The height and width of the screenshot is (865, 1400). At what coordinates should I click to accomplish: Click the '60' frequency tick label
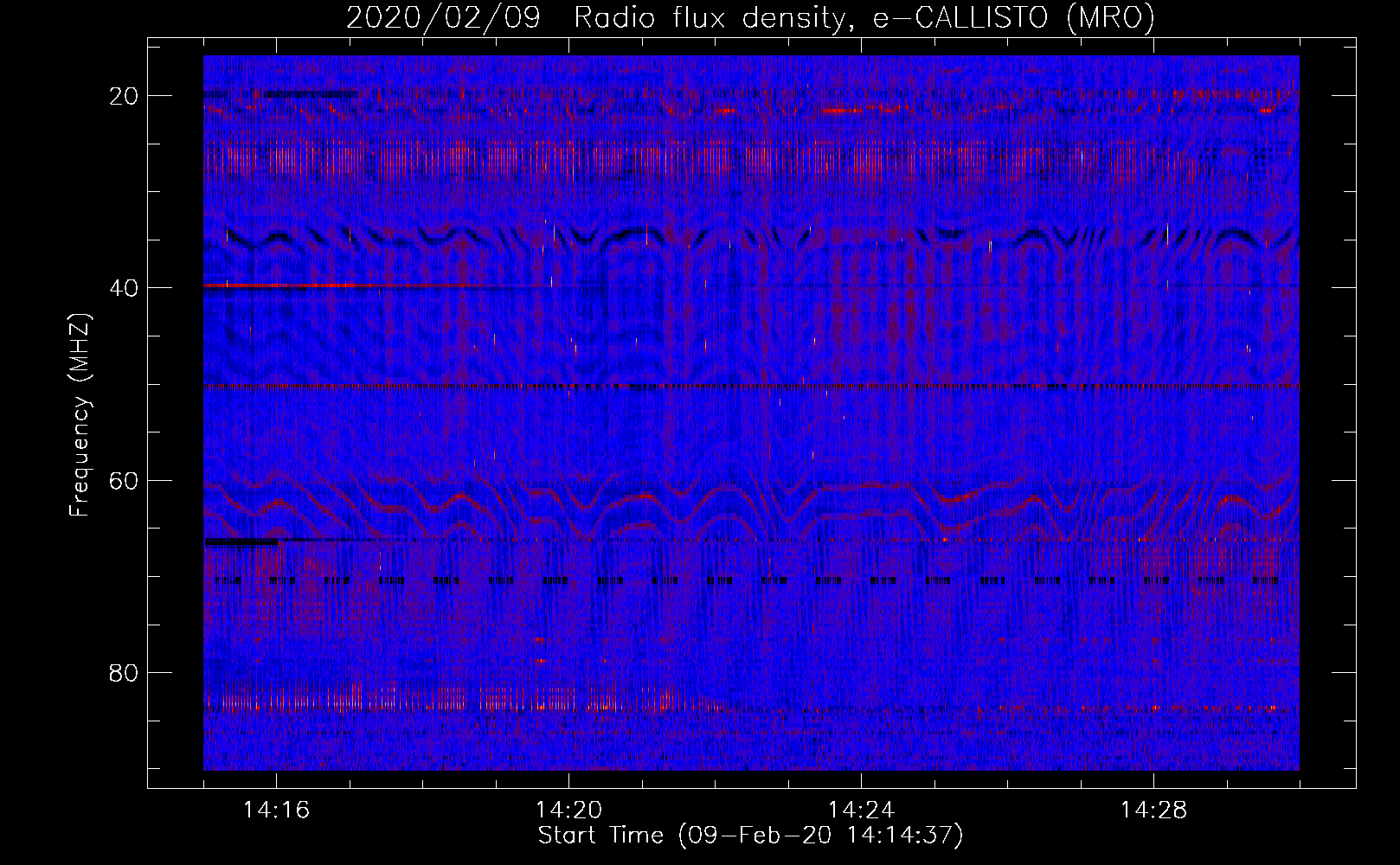(125, 480)
